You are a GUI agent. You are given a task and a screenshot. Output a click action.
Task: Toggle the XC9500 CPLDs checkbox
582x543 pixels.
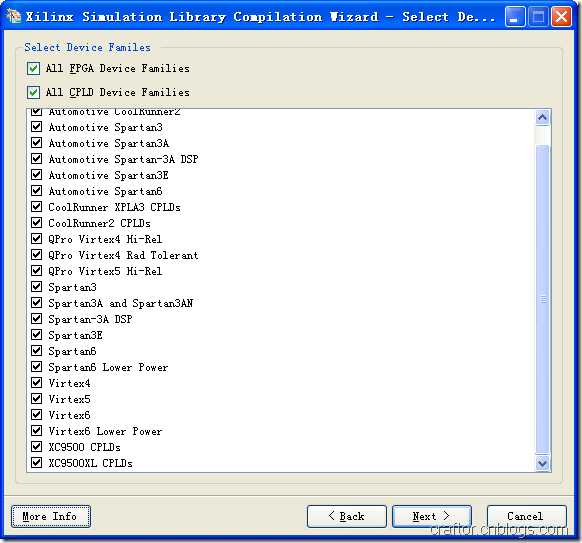[36, 446]
